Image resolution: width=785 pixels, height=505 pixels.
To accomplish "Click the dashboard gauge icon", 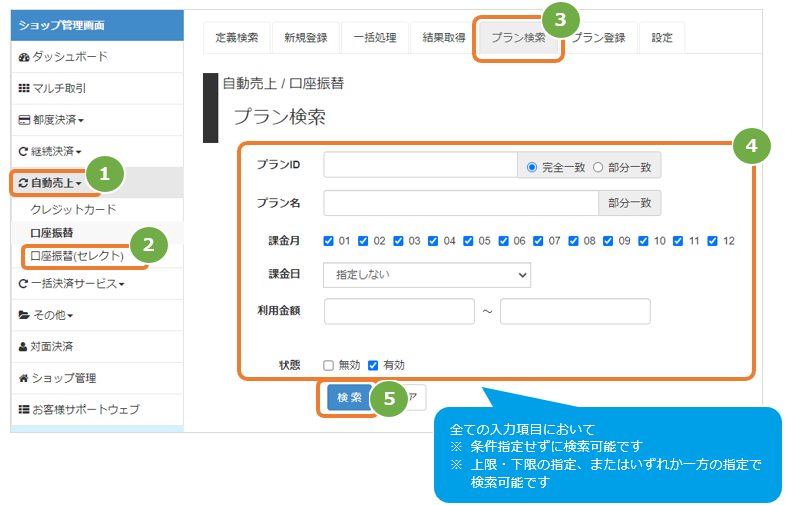I will point(24,57).
